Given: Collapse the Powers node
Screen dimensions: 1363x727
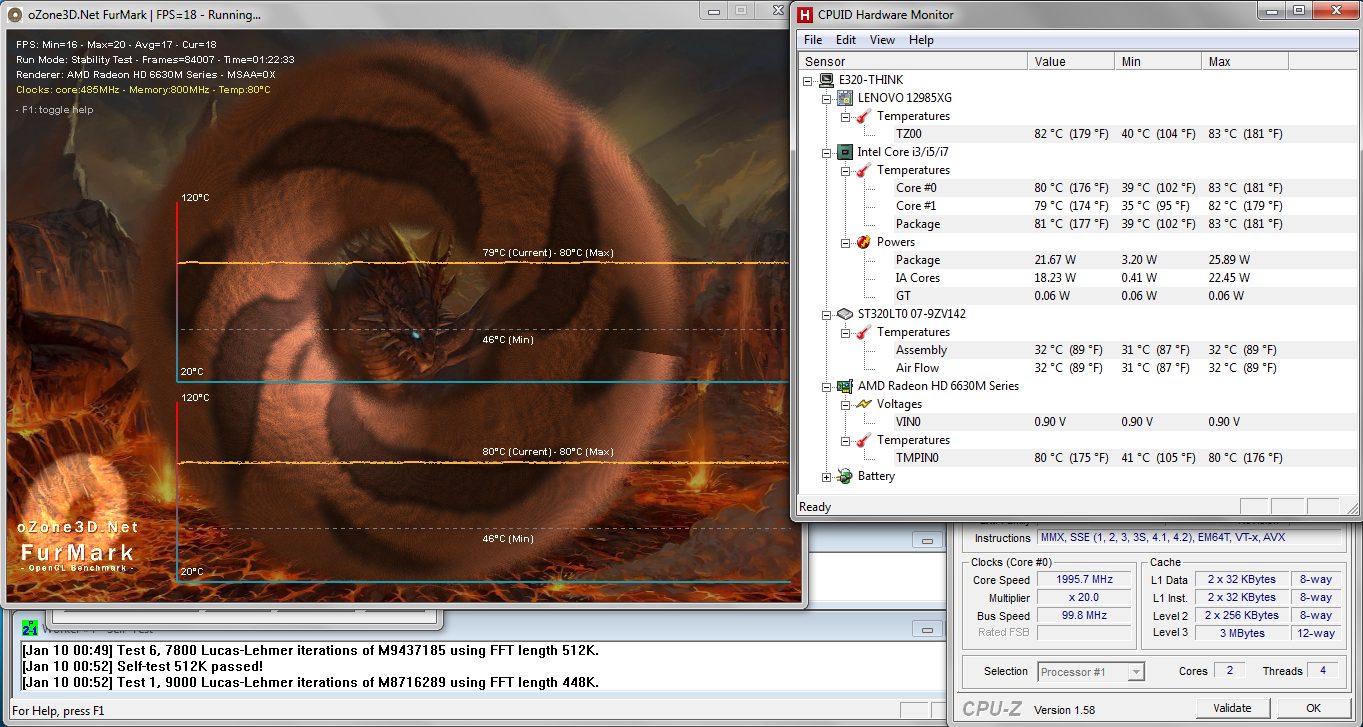Looking at the screenshot, I should (845, 242).
